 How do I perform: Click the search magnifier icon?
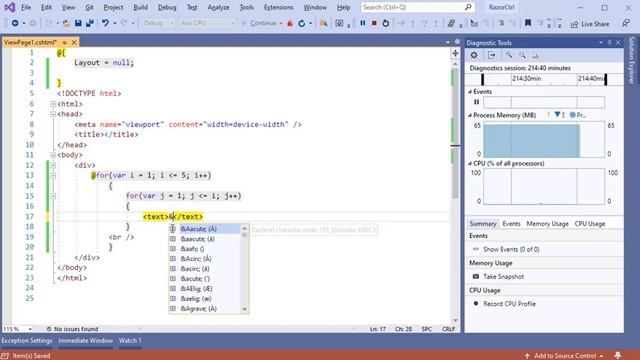pos(468,7)
